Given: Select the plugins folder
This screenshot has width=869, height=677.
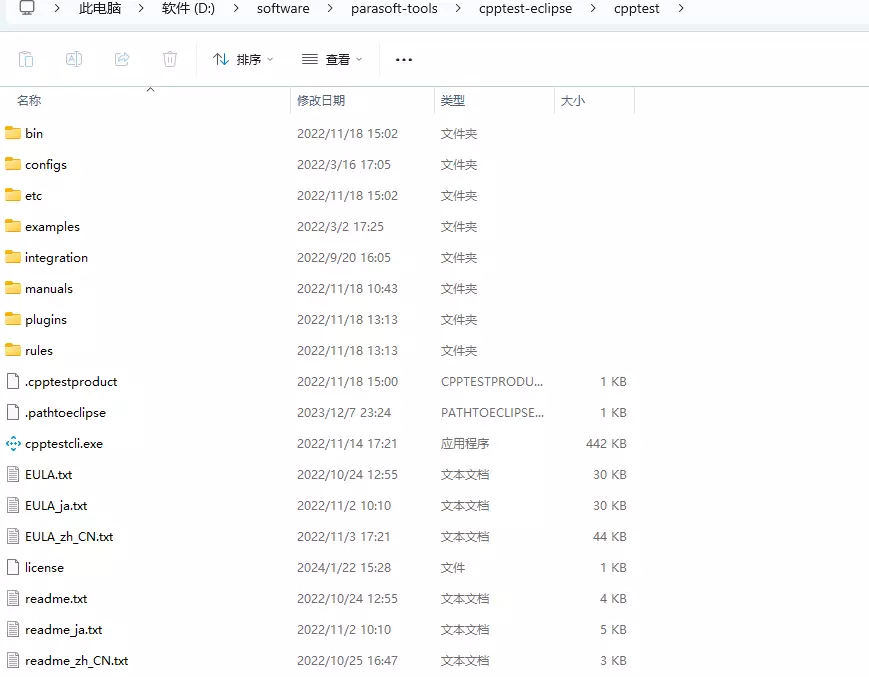Looking at the screenshot, I should click(x=46, y=319).
